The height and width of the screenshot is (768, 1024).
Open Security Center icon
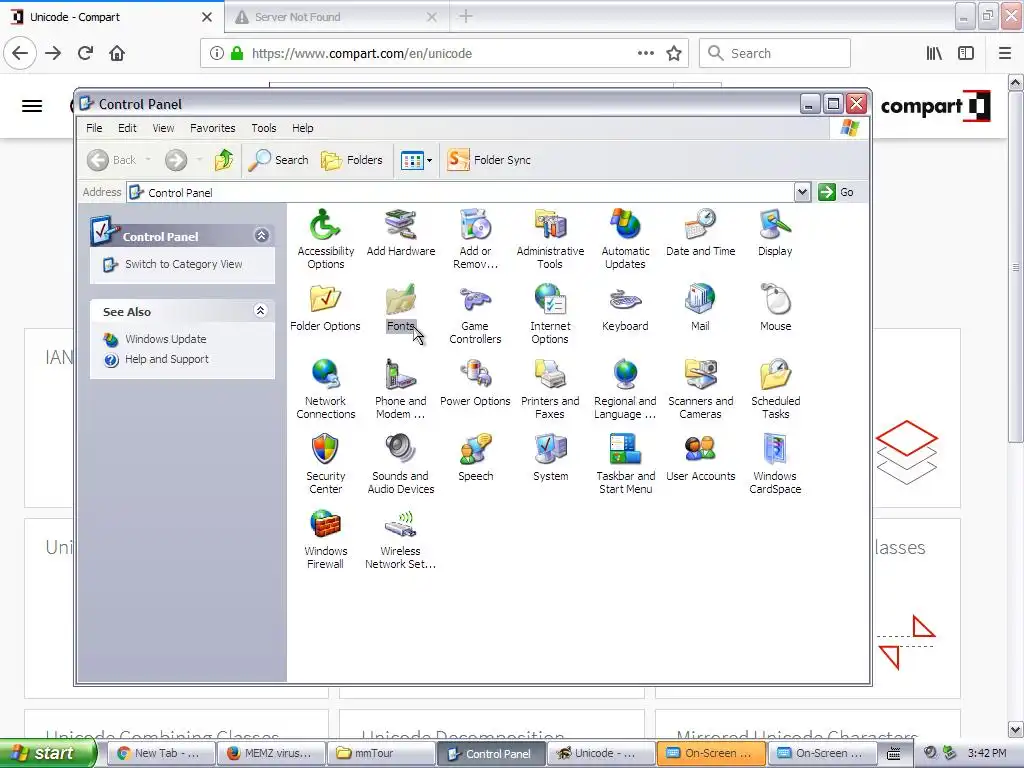[325, 464]
